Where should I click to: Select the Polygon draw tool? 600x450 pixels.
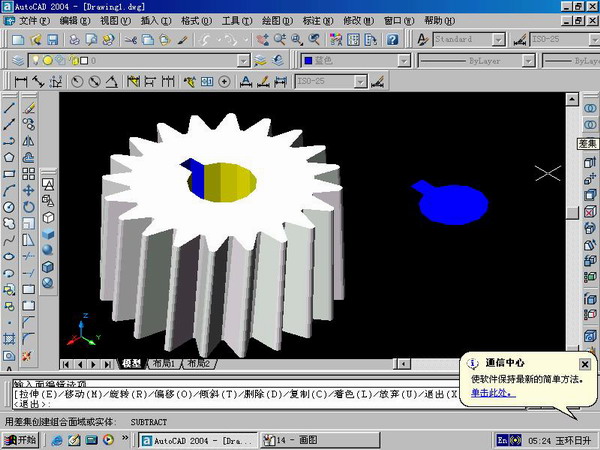pos(9,157)
